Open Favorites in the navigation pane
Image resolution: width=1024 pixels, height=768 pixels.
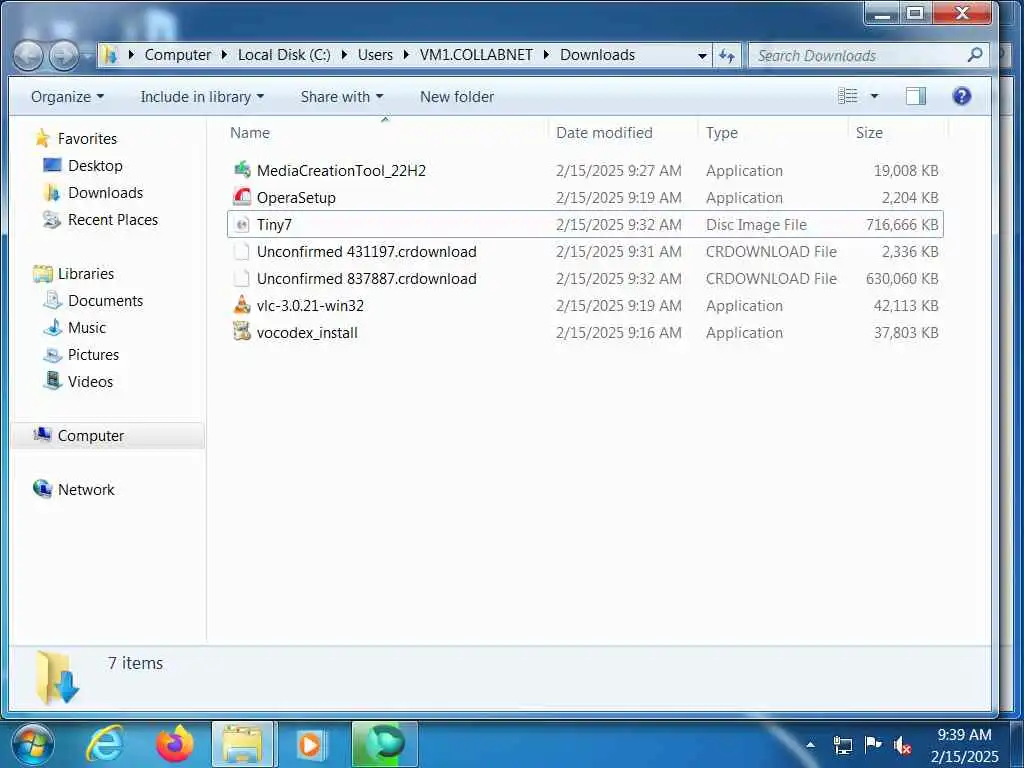click(x=87, y=138)
